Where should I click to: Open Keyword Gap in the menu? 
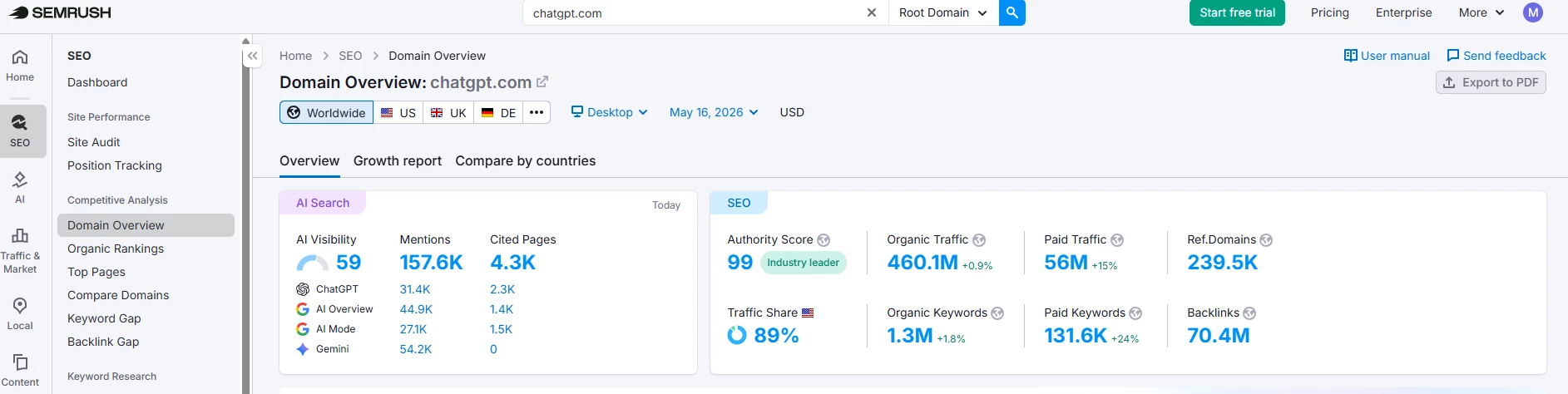104,318
